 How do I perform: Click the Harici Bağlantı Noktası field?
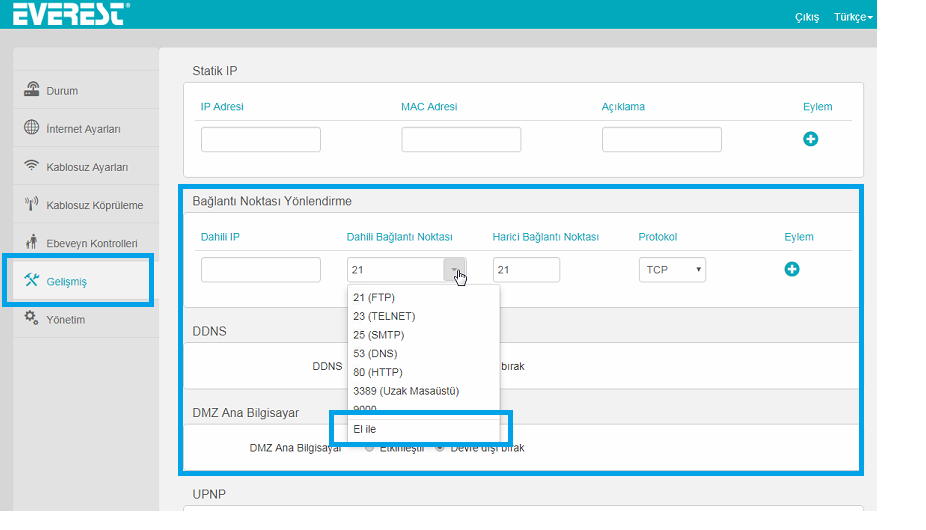[x=526, y=269]
